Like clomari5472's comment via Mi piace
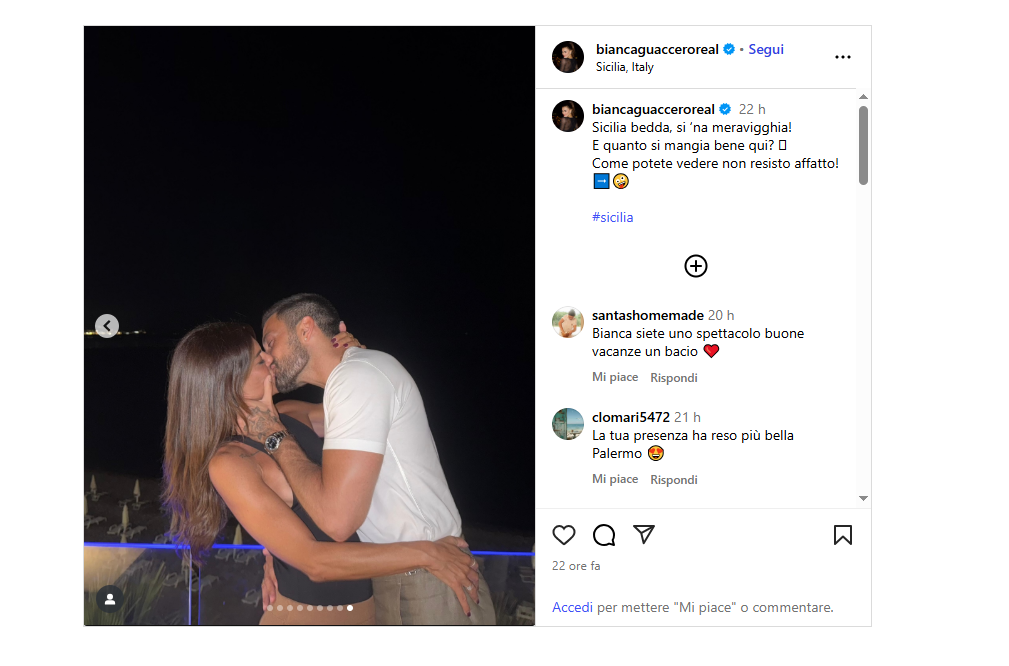1009x666 pixels. [x=615, y=479]
